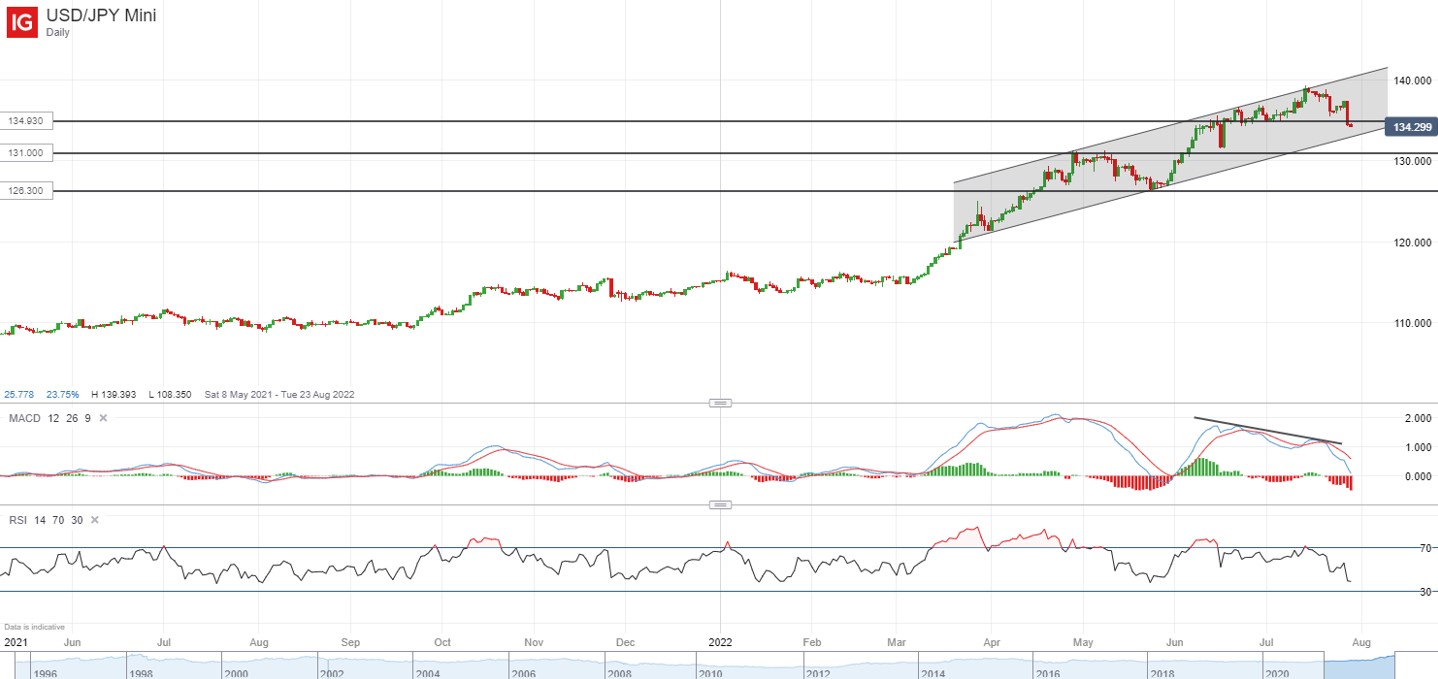Viewport: 1438px width, 679px height.
Task: Click the Nov time axis label
Action: (x=534, y=641)
